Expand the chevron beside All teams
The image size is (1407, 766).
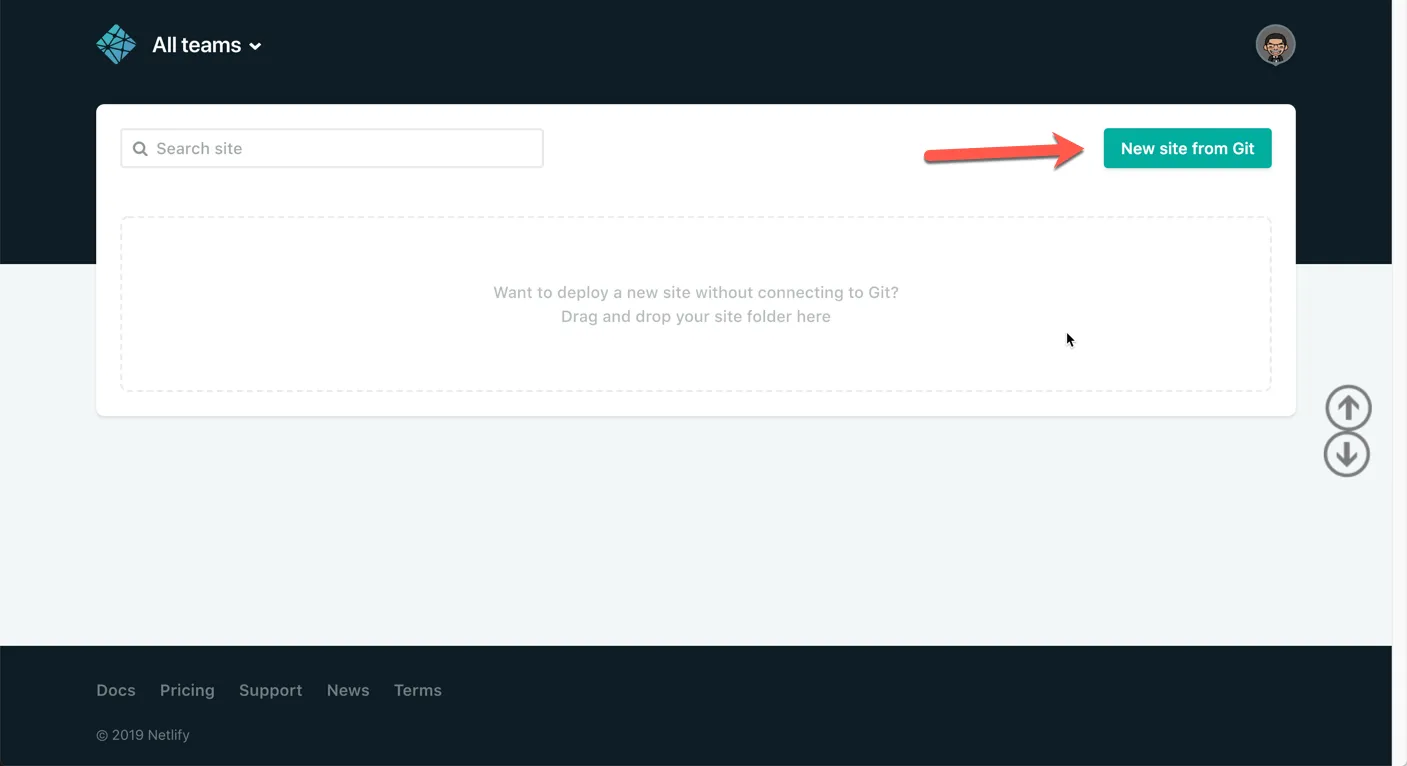pyautogui.click(x=255, y=47)
